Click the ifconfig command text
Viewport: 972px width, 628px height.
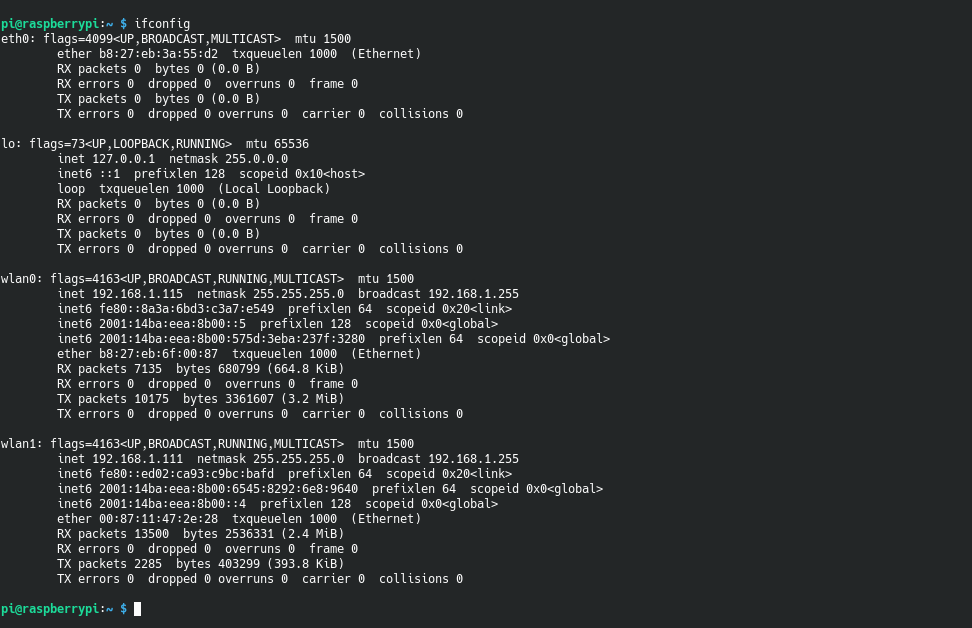tap(162, 24)
